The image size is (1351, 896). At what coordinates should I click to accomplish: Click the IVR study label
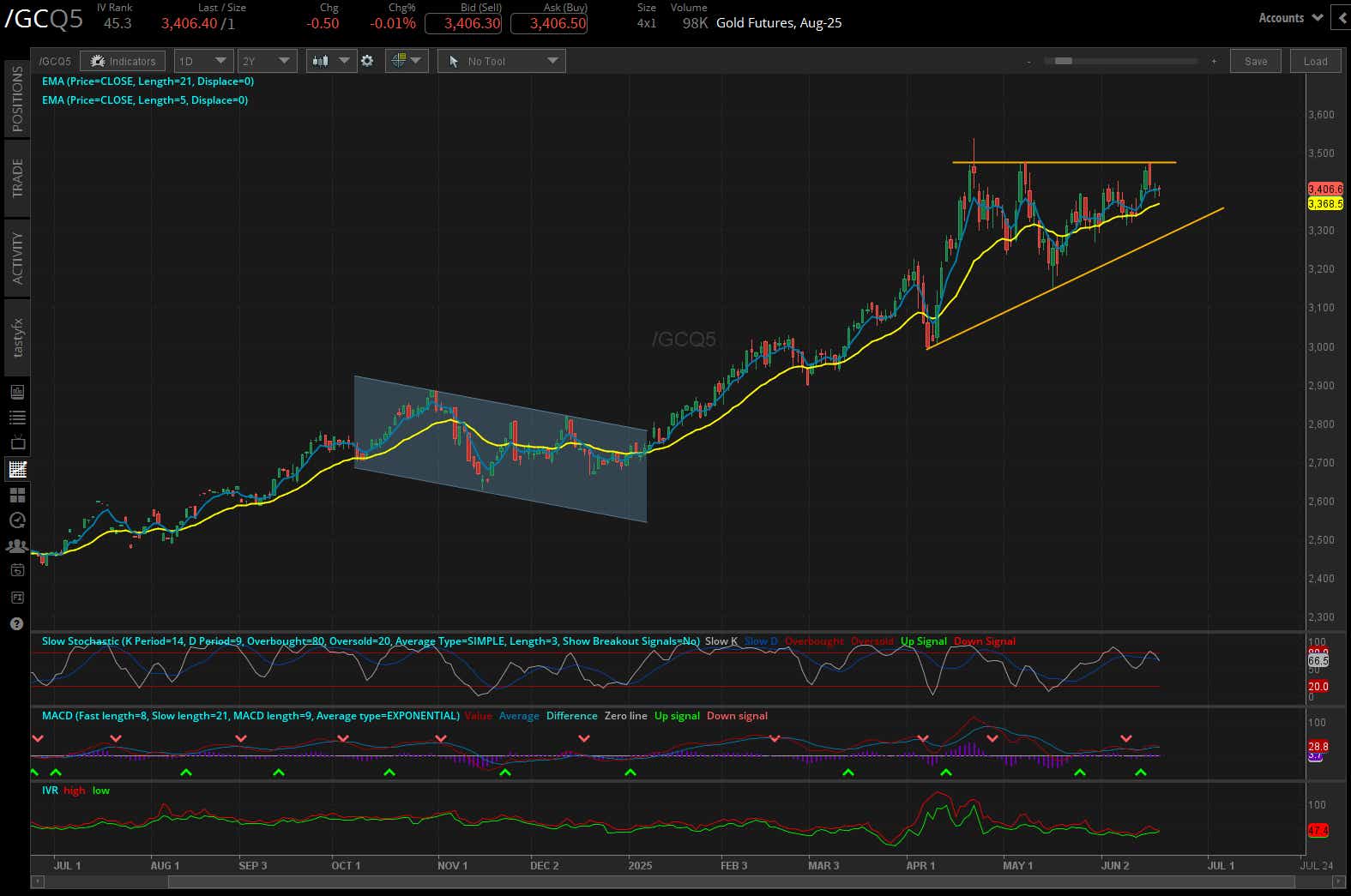point(50,791)
